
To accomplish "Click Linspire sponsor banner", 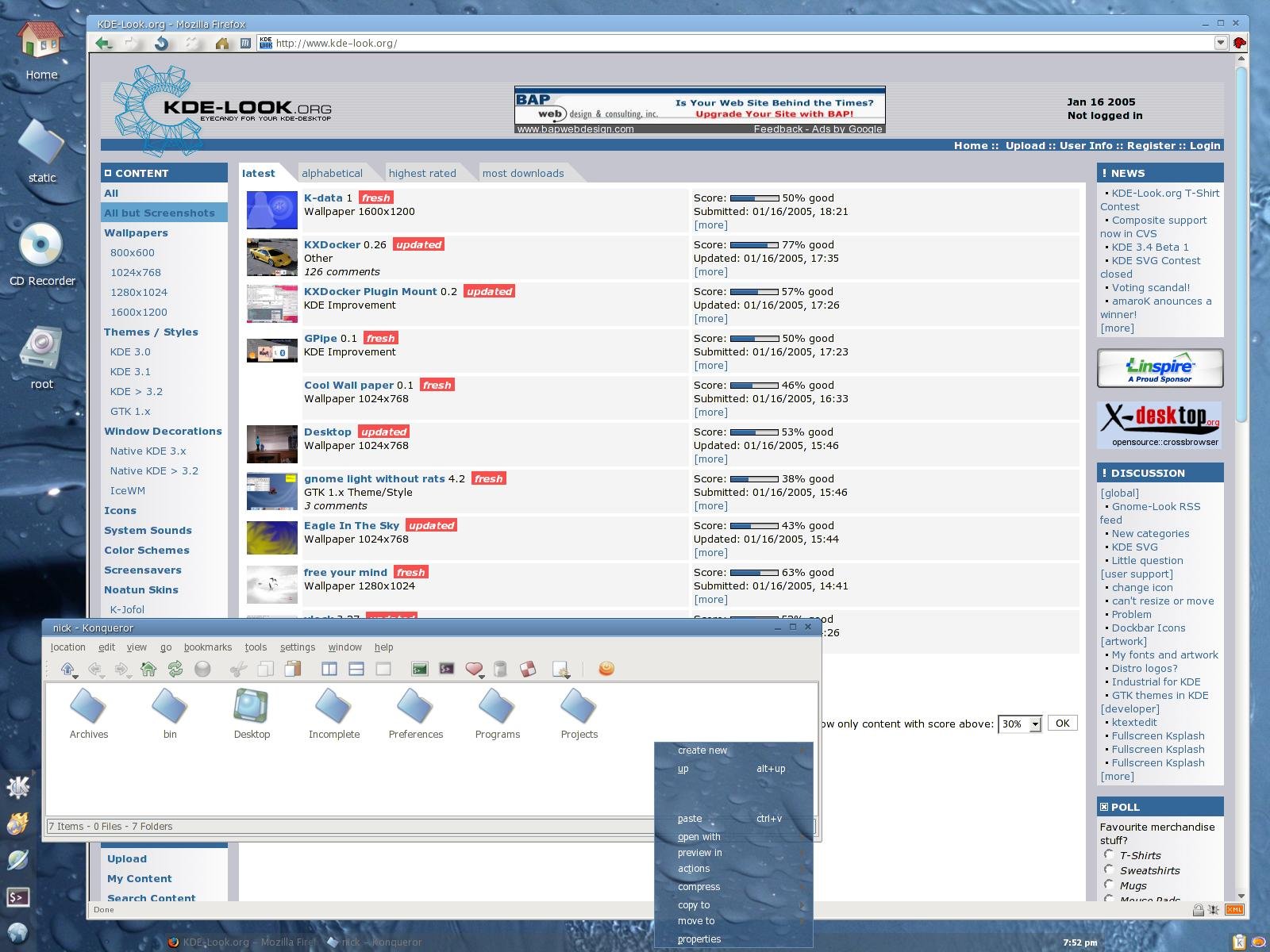I will 1160,368.
